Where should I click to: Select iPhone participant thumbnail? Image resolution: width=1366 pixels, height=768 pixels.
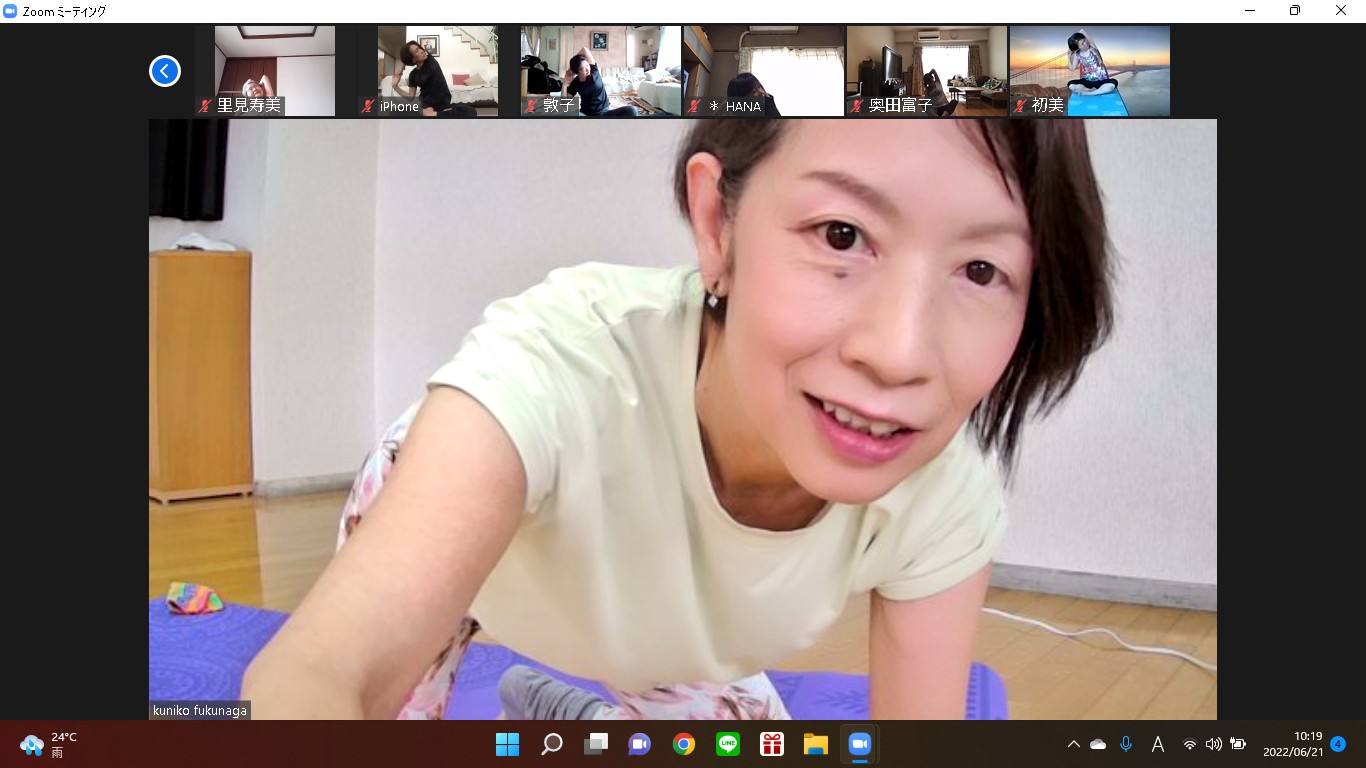[x=428, y=71]
